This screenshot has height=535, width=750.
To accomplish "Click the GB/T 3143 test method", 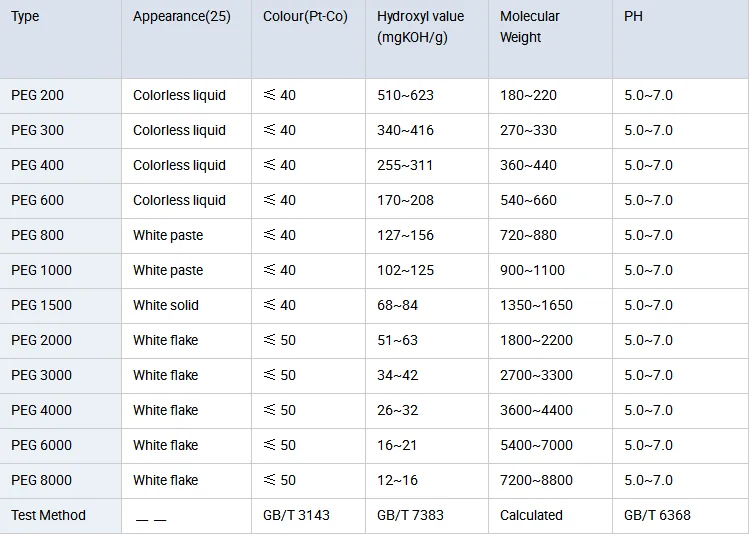I will coord(296,515).
